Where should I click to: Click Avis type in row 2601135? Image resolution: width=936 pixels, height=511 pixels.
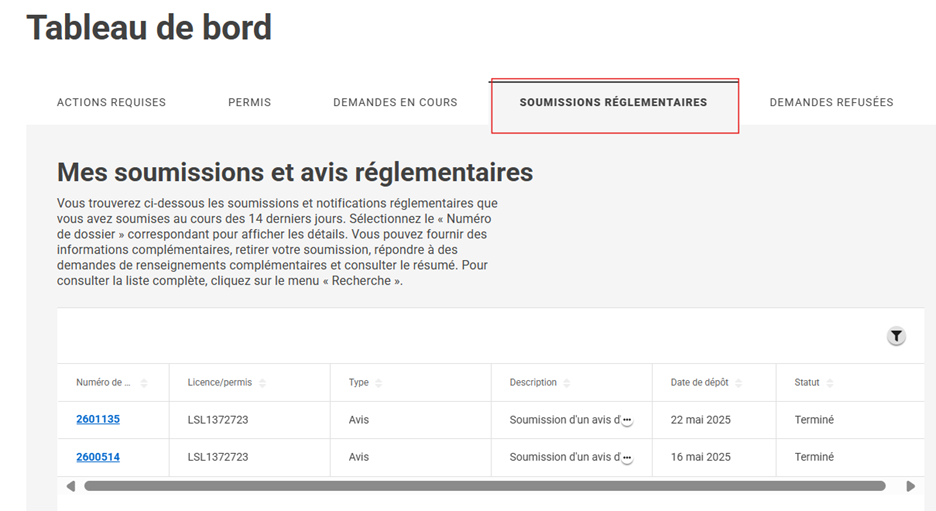coord(359,420)
